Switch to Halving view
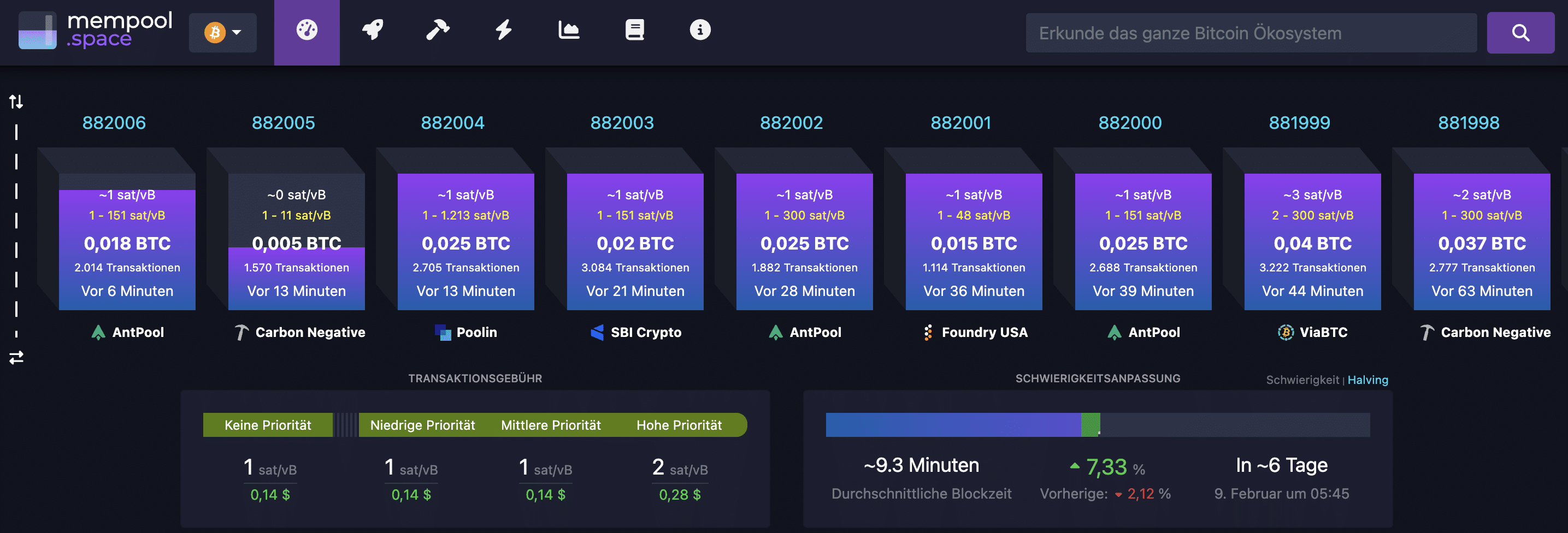This screenshot has width=1568, height=533. pos(1367,380)
